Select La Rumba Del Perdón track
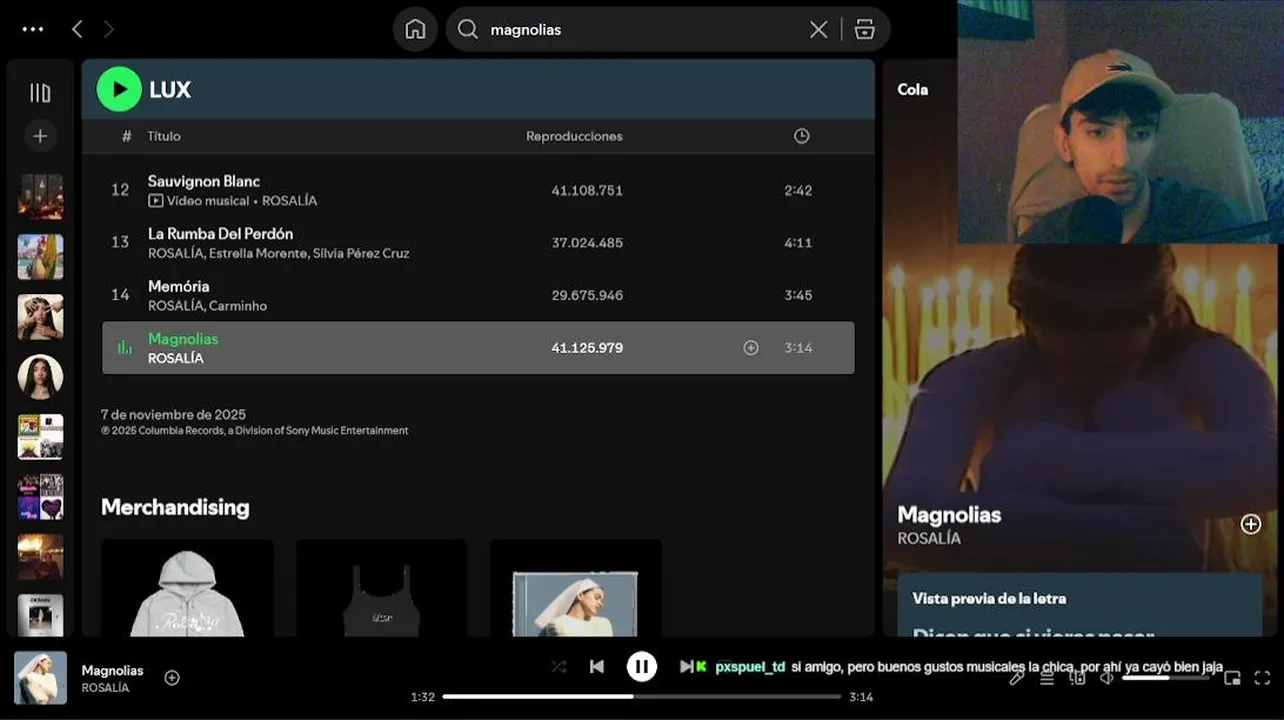Viewport: 1284px width, 720px height. click(x=478, y=243)
